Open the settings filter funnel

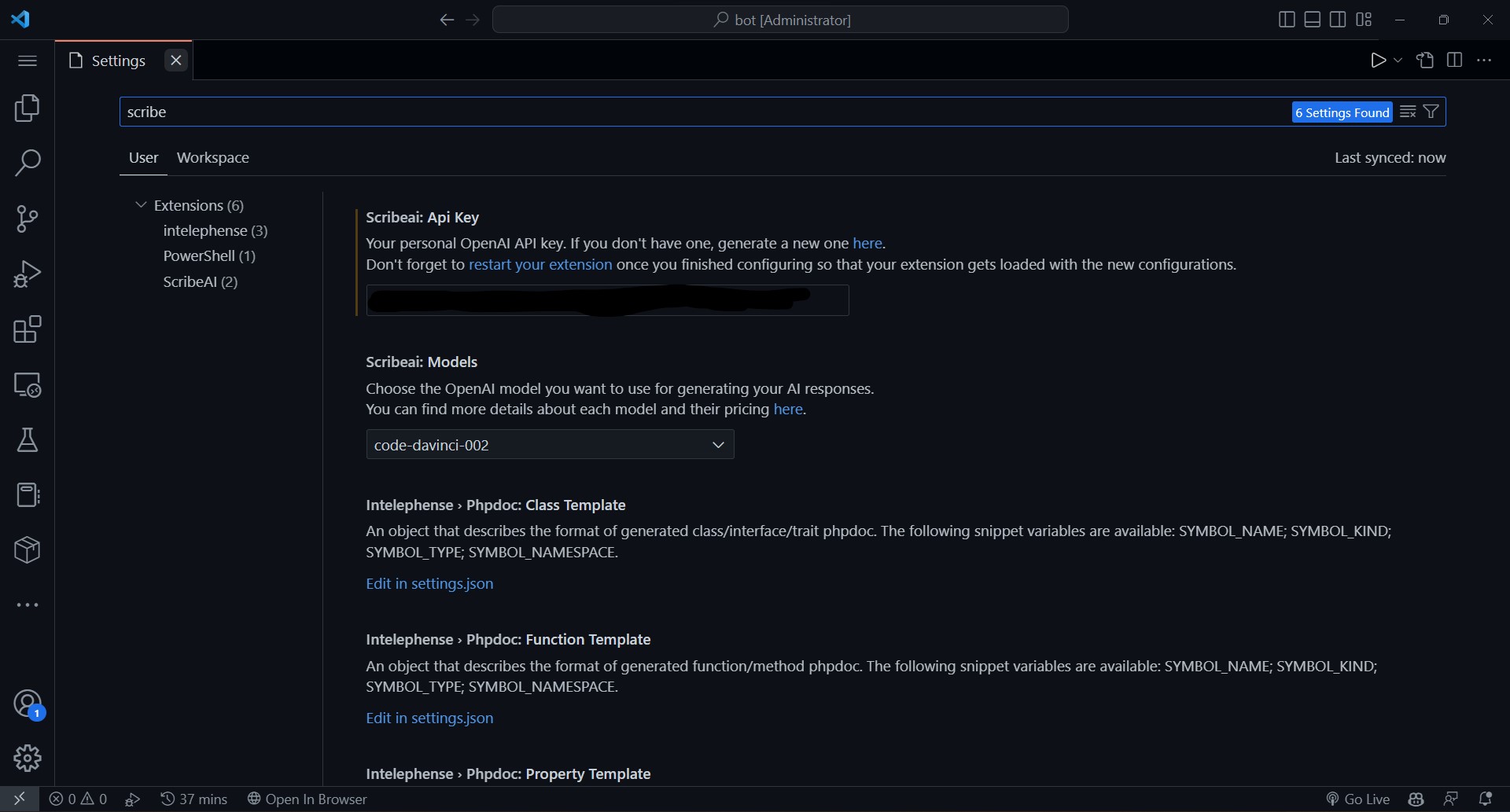1431,112
